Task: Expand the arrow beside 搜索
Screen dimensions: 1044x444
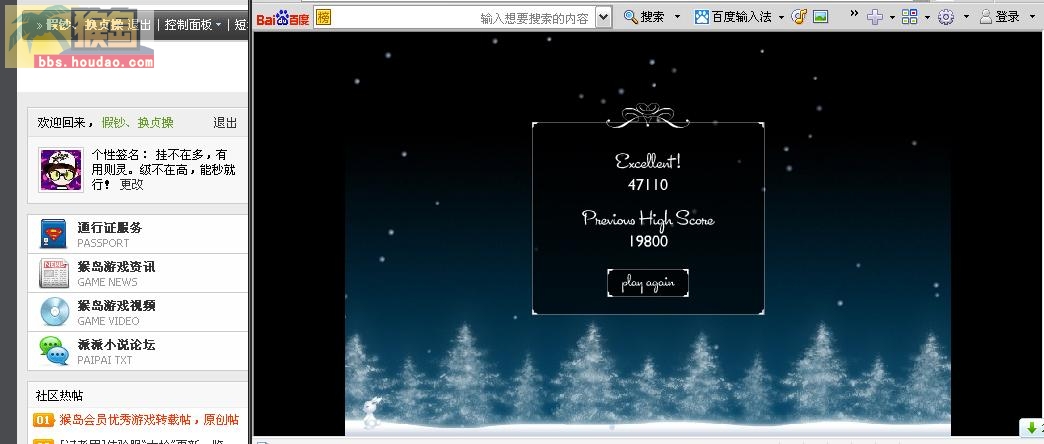Action: click(678, 17)
